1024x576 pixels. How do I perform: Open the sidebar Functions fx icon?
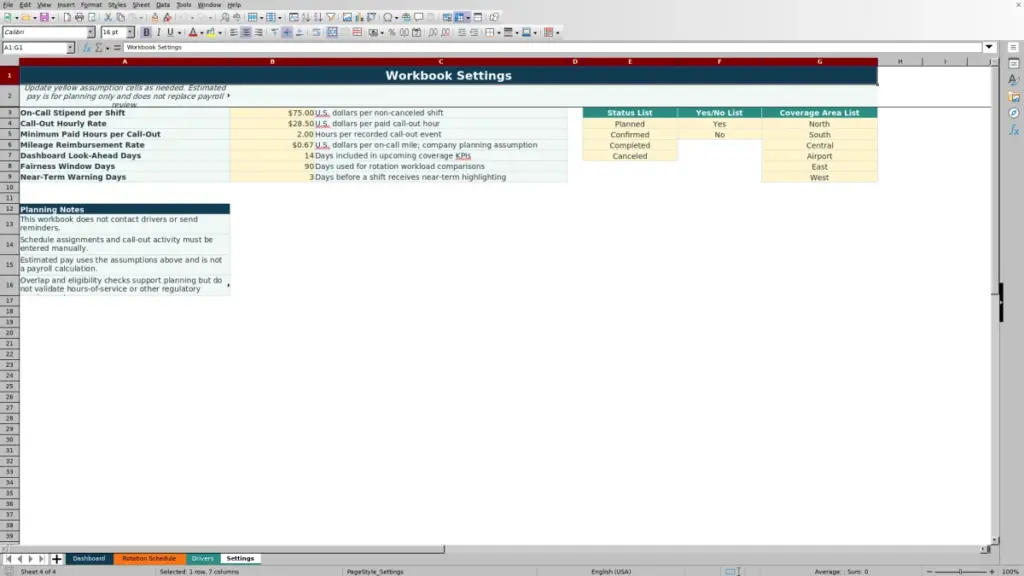[x=1014, y=130]
